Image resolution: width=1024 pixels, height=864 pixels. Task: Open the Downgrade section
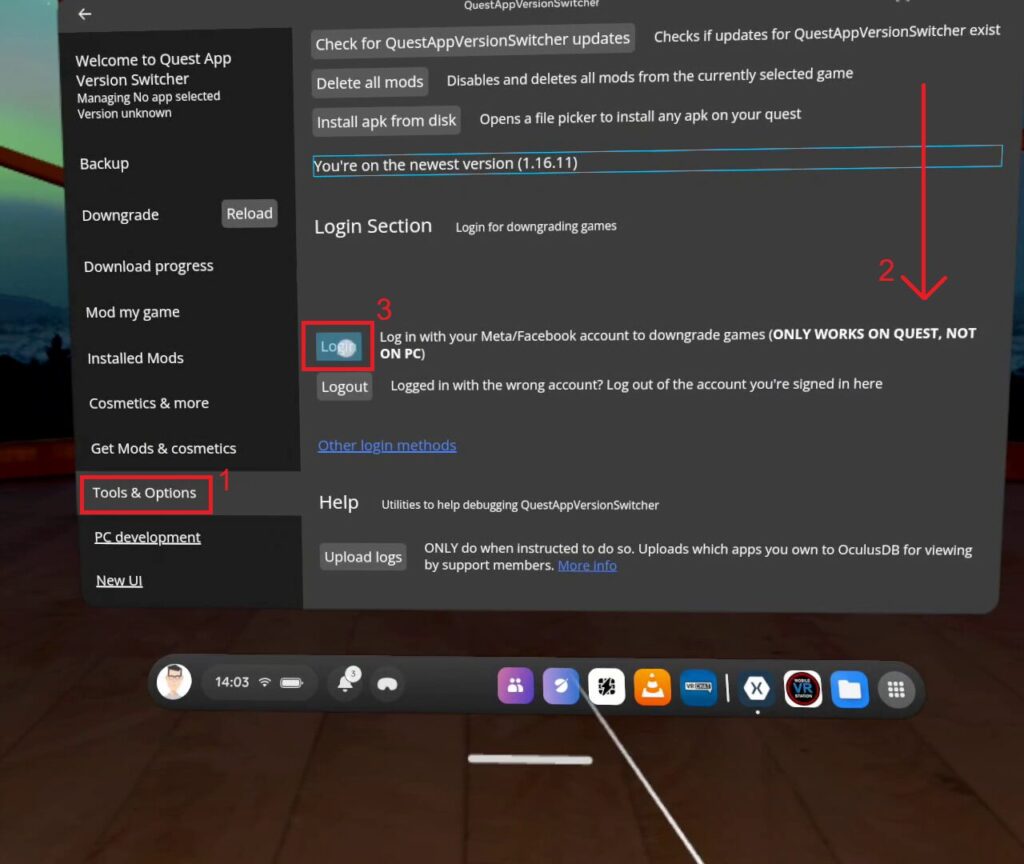coord(120,215)
